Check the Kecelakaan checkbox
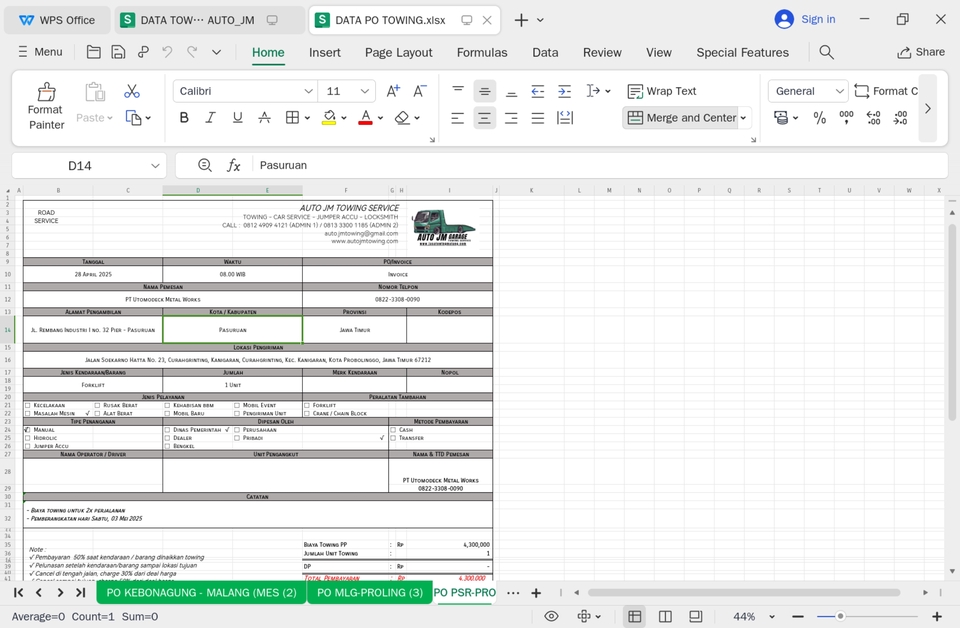 [x=28, y=405]
